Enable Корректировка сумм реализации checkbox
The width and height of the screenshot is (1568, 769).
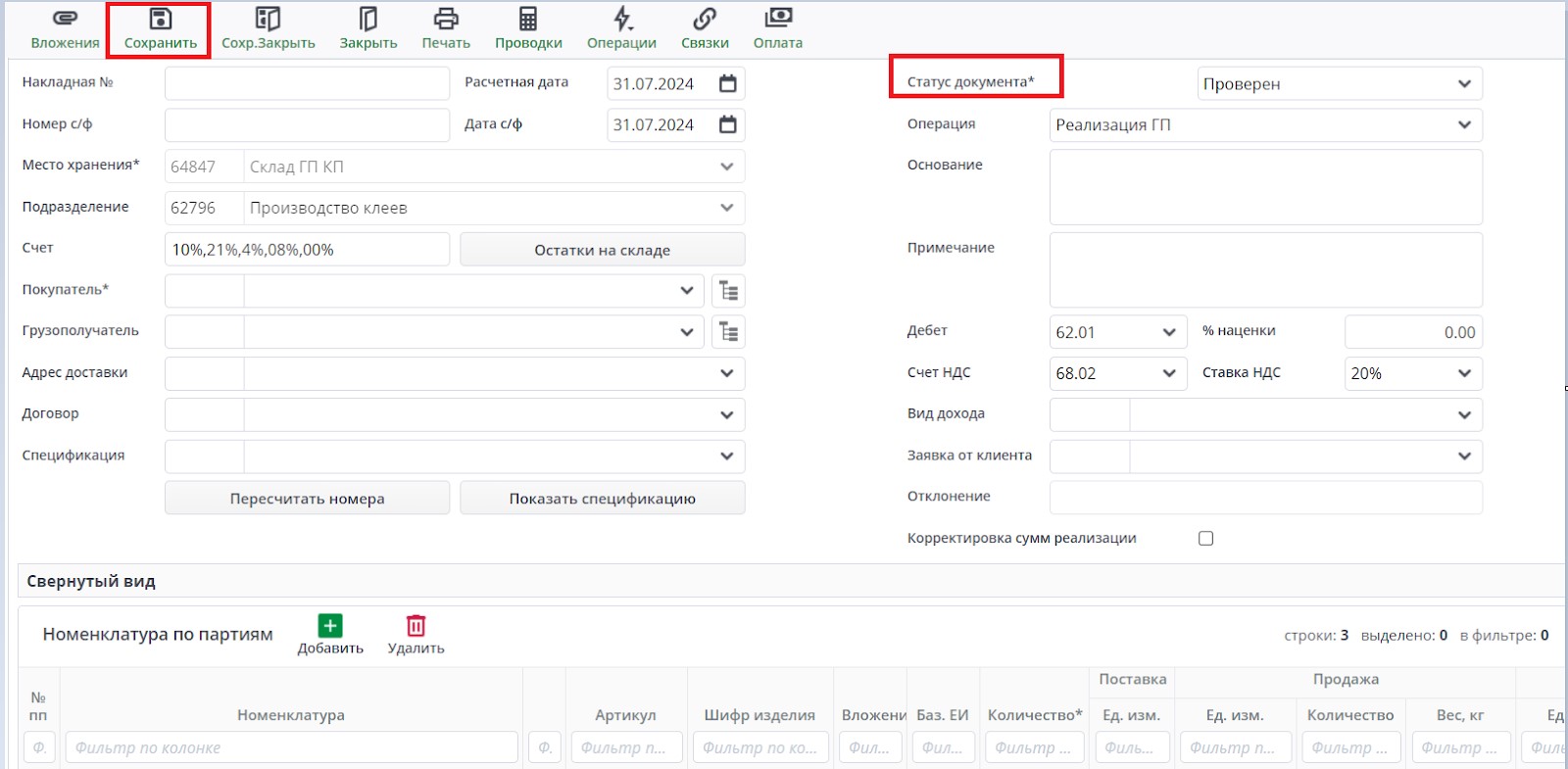(x=1205, y=539)
